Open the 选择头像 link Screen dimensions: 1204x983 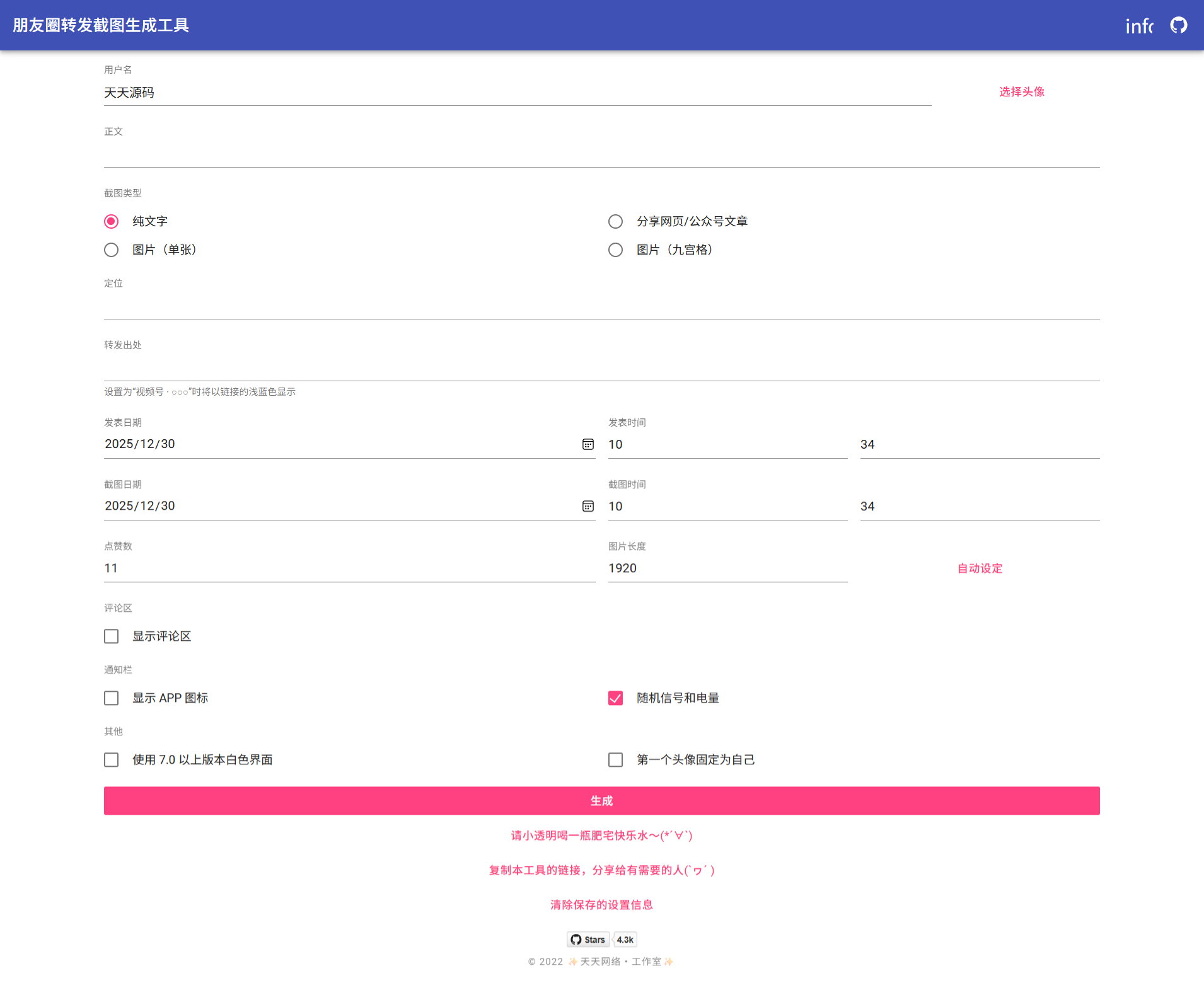(x=1021, y=91)
